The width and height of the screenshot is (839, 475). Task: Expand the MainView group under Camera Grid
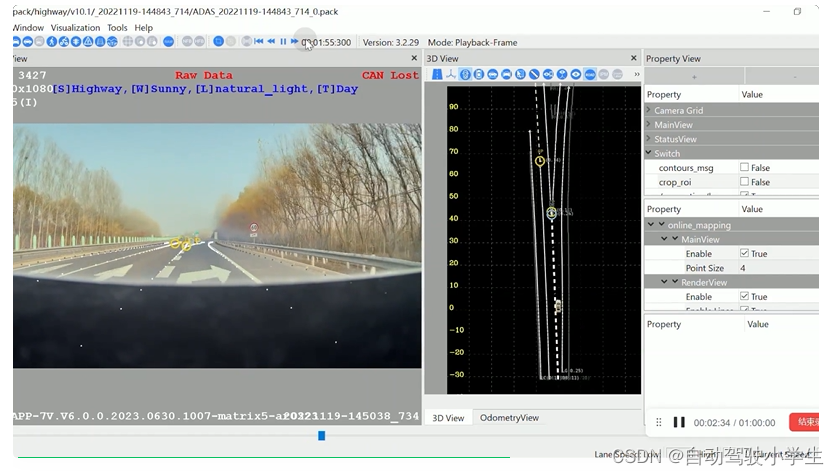point(649,124)
